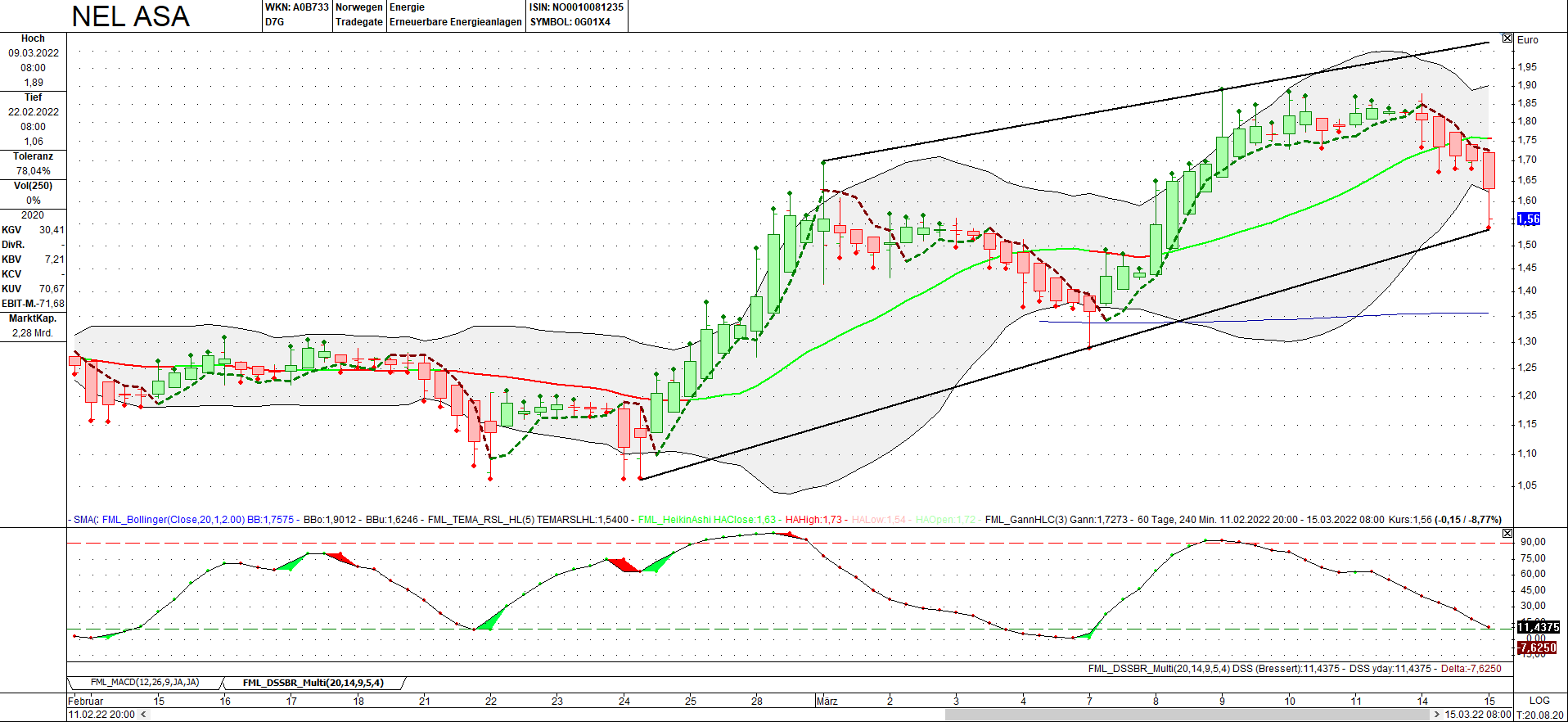The width and height of the screenshot is (1568, 722).
Task: Click the FML_Bollinger legend entry
Action: point(197,520)
